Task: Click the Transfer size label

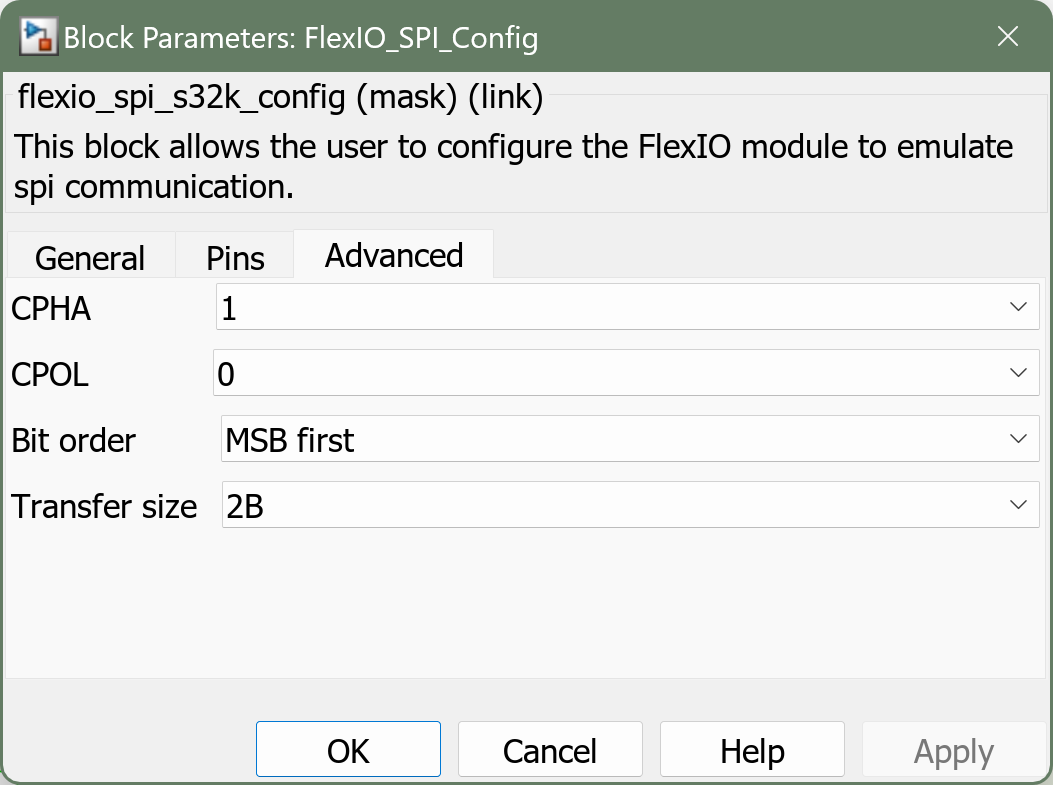Action: [x=104, y=506]
